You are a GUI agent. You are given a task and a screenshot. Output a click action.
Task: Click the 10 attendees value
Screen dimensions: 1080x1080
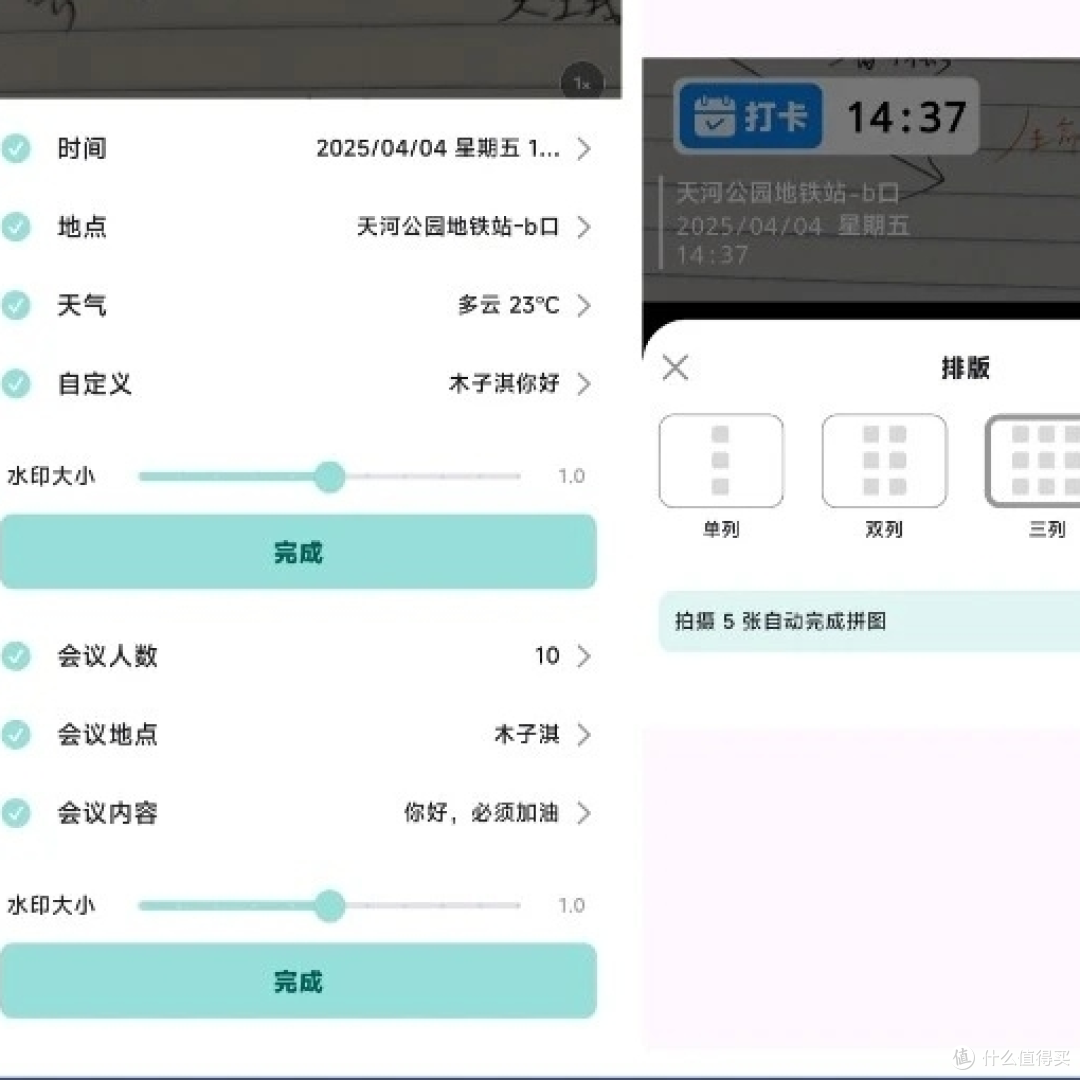click(x=548, y=656)
